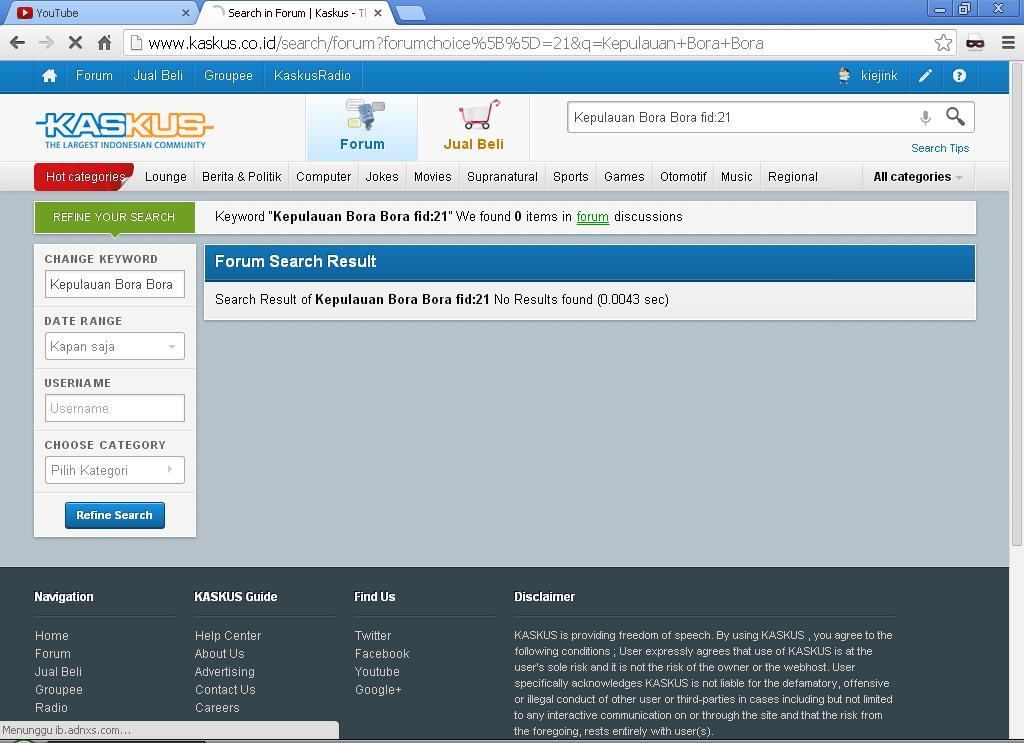1024x743 pixels.
Task: Open Otomotif category
Action: [683, 177]
